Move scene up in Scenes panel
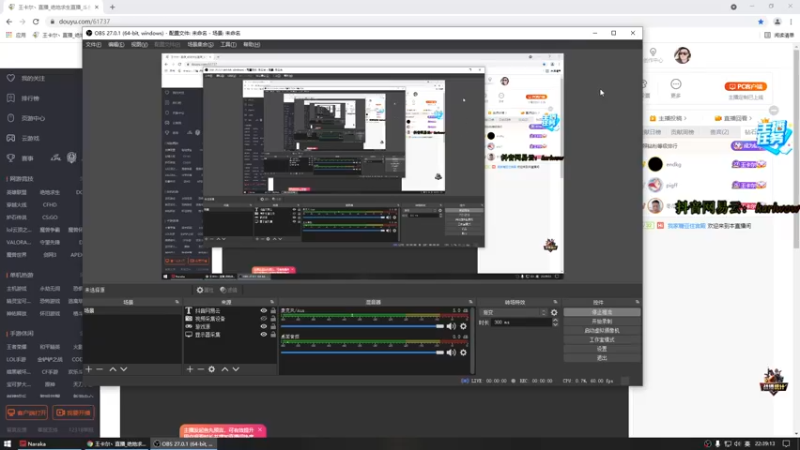 coord(113,369)
